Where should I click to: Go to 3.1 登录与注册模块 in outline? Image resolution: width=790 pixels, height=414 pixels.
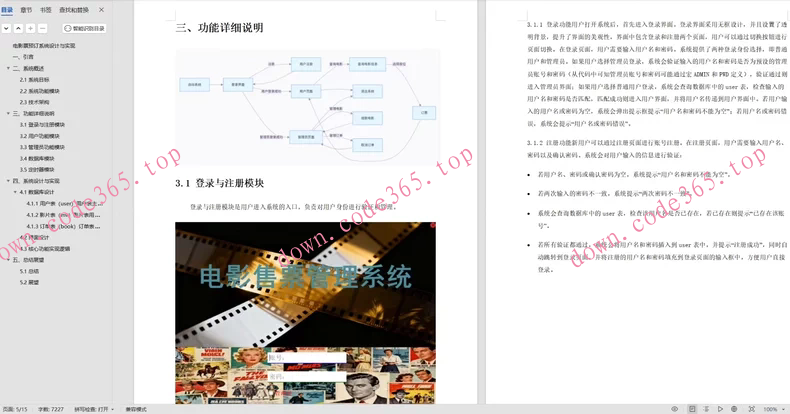click(42, 124)
